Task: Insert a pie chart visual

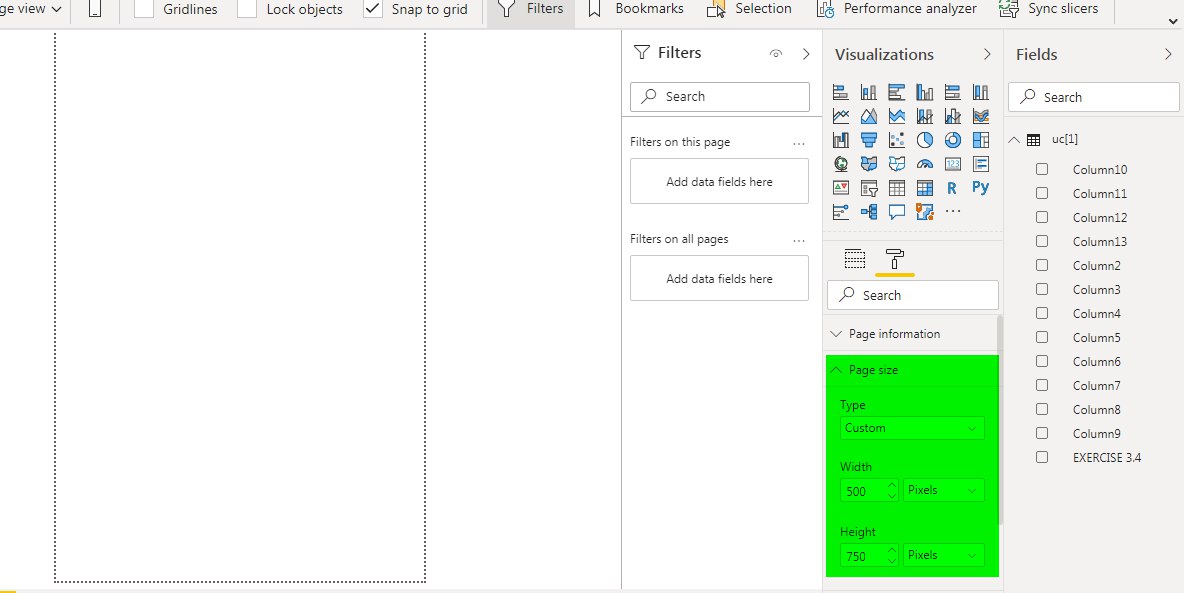Action: coord(924,140)
